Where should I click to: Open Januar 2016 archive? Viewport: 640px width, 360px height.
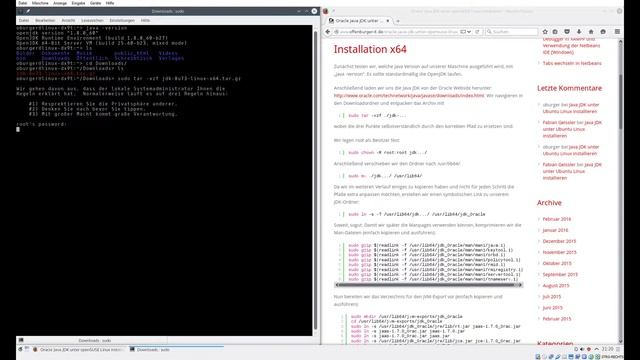(x=555, y=230)
